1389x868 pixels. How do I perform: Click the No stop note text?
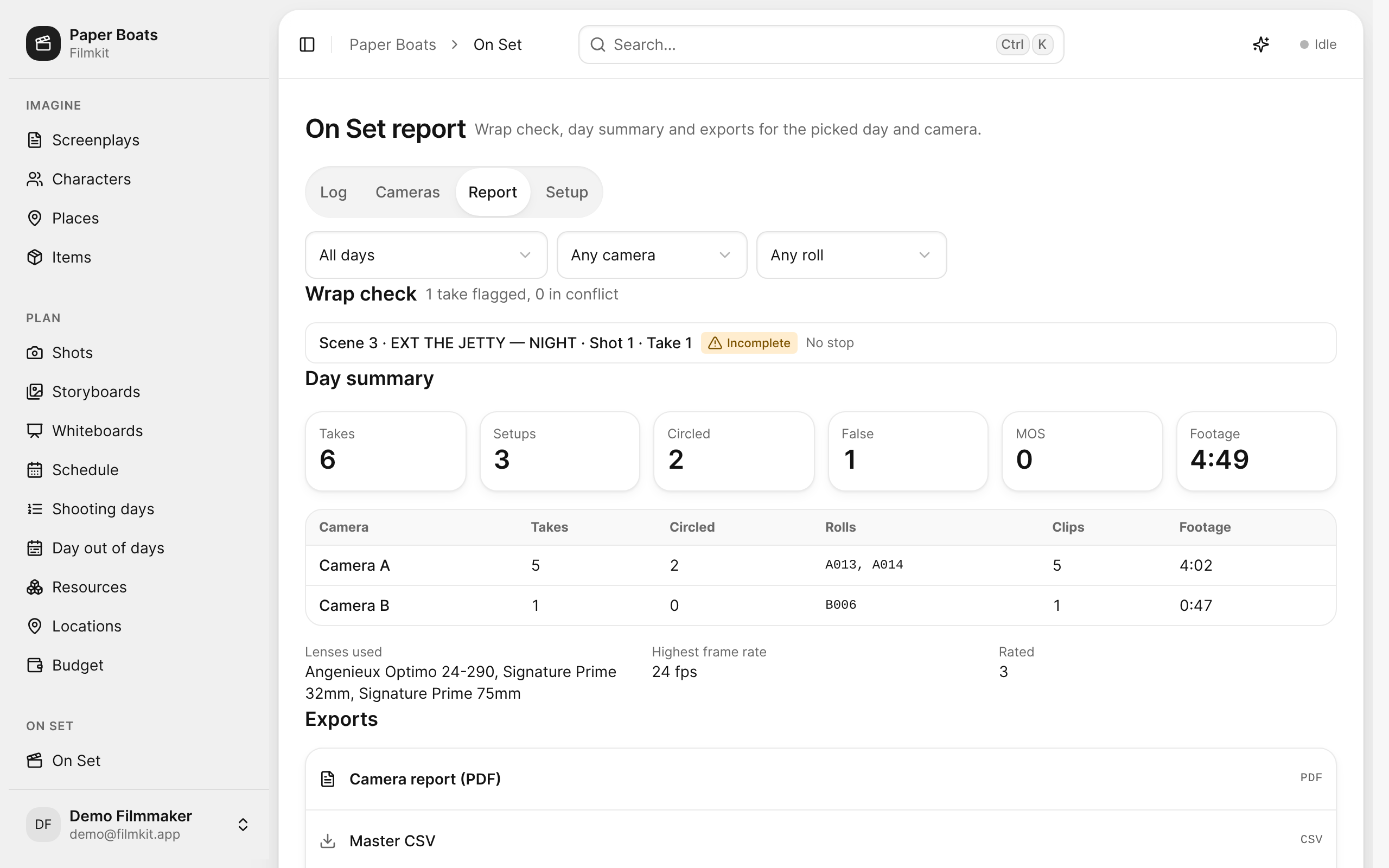click(830, 343)
